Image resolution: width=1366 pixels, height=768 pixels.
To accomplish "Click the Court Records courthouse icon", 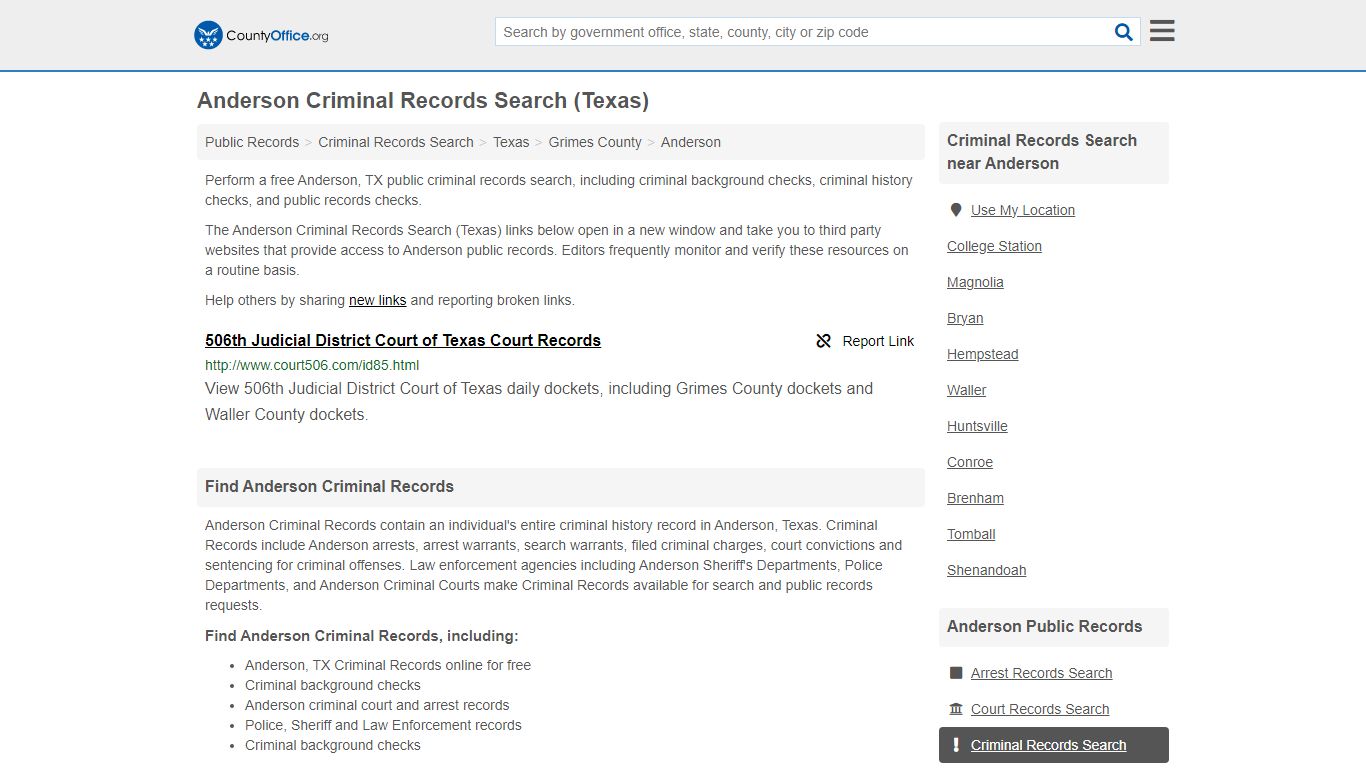I will coord(956,709).
